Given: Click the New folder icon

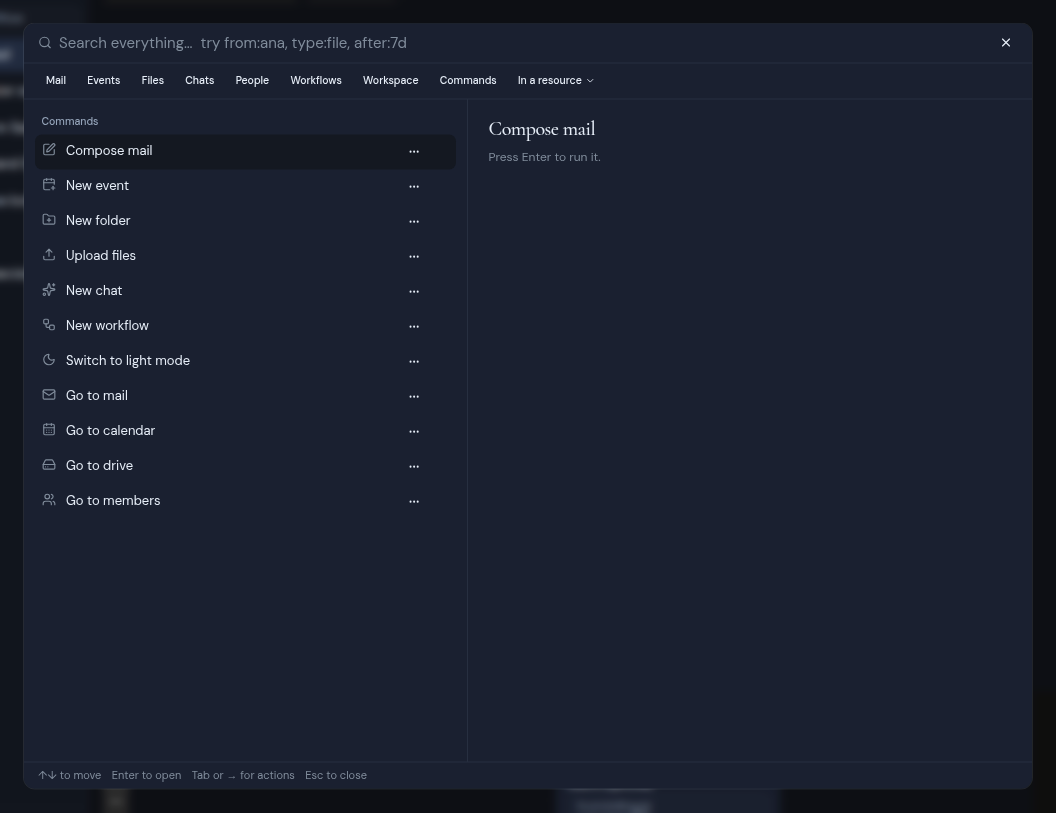Looking at the screenshot, I should pyautogui.click(x=48, y=220).
